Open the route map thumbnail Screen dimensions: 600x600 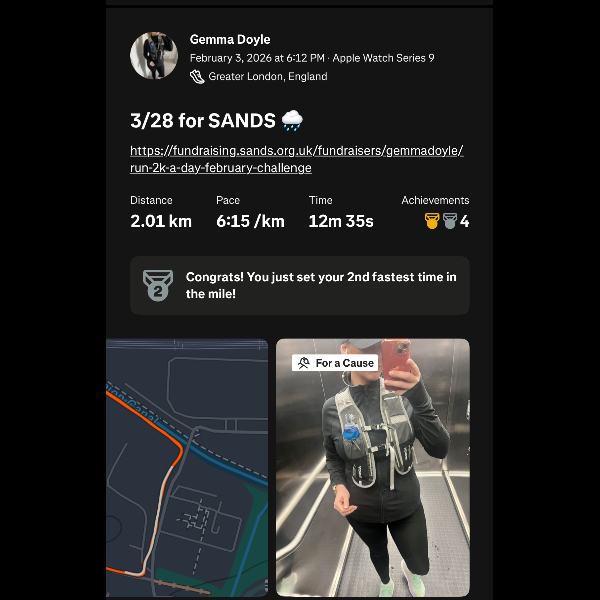point(187,468)
